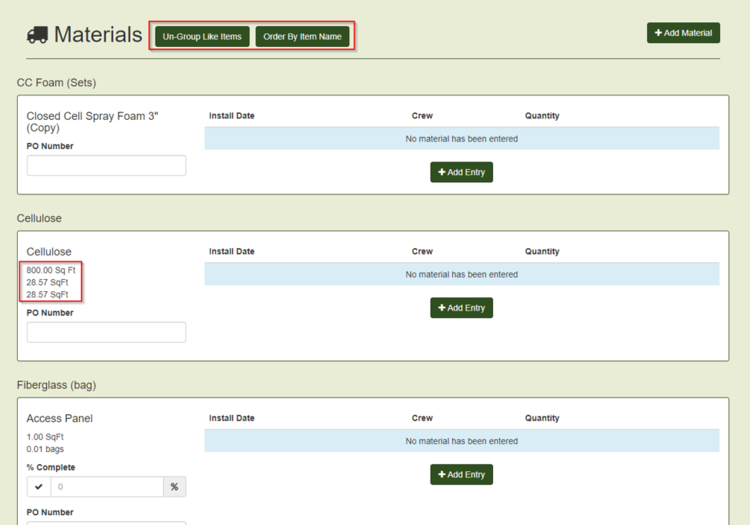This screenshot has height=525, width=750.
Task: Click the Add Material button
Action: point(683,33)
